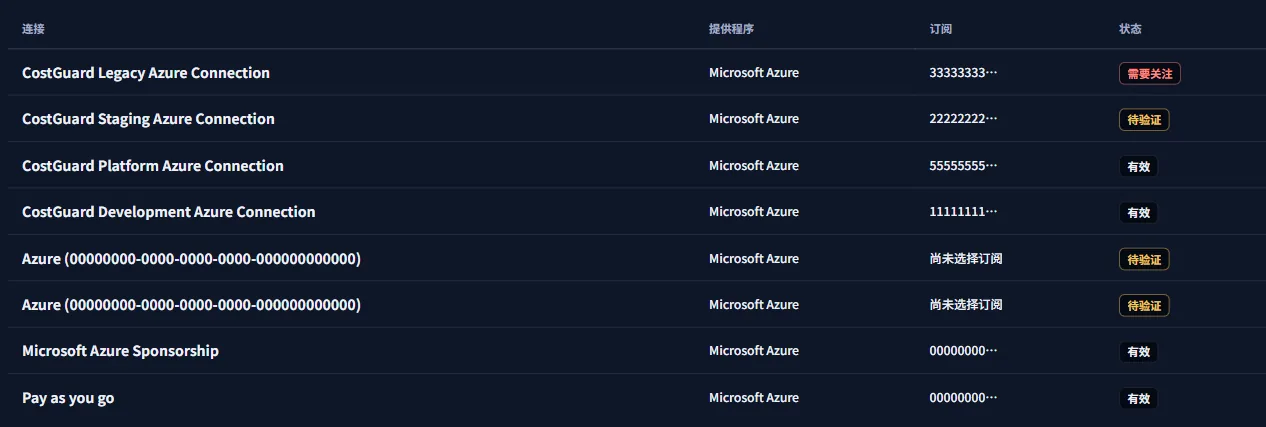1266x427 pixels.
Task: Click Microsoft Azure provider in Staging row
Action: (754, 119)
